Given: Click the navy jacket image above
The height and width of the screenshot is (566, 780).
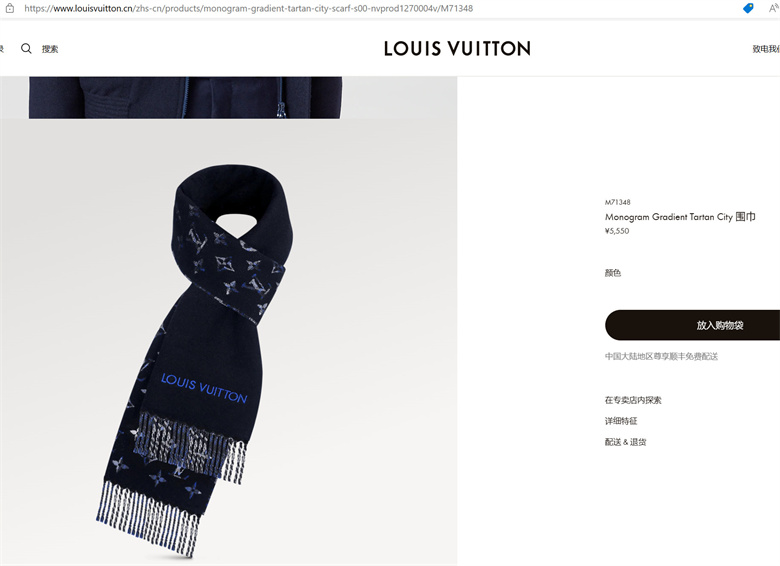Looking at the screenshot, I should tap(185, 97).
